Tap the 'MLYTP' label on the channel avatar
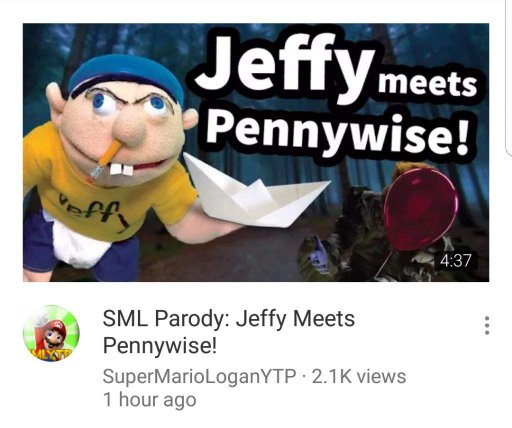This screenshot has width=512, height=428. [x=51, y=354]
